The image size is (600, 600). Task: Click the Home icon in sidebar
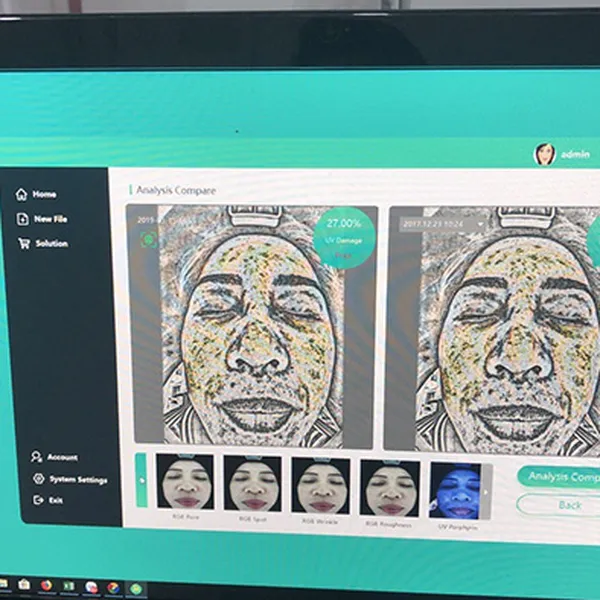coord(21,194)
